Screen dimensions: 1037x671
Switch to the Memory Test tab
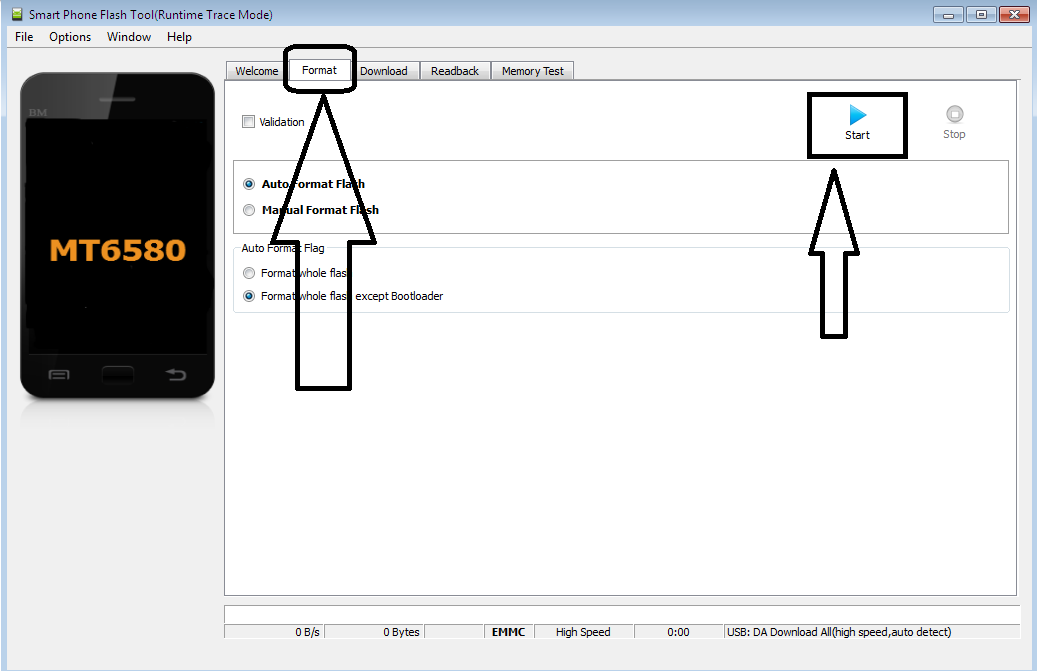[x=532, y=71]
